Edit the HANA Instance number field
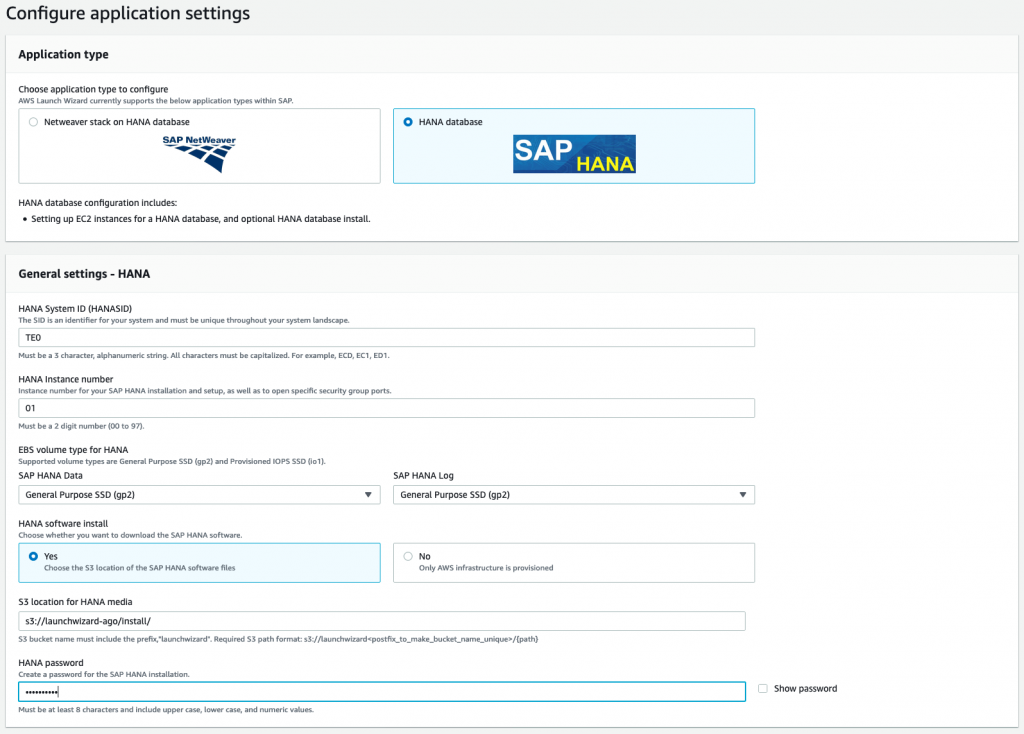The width and height of the screenshot is (1024, 734). point(387,408)
